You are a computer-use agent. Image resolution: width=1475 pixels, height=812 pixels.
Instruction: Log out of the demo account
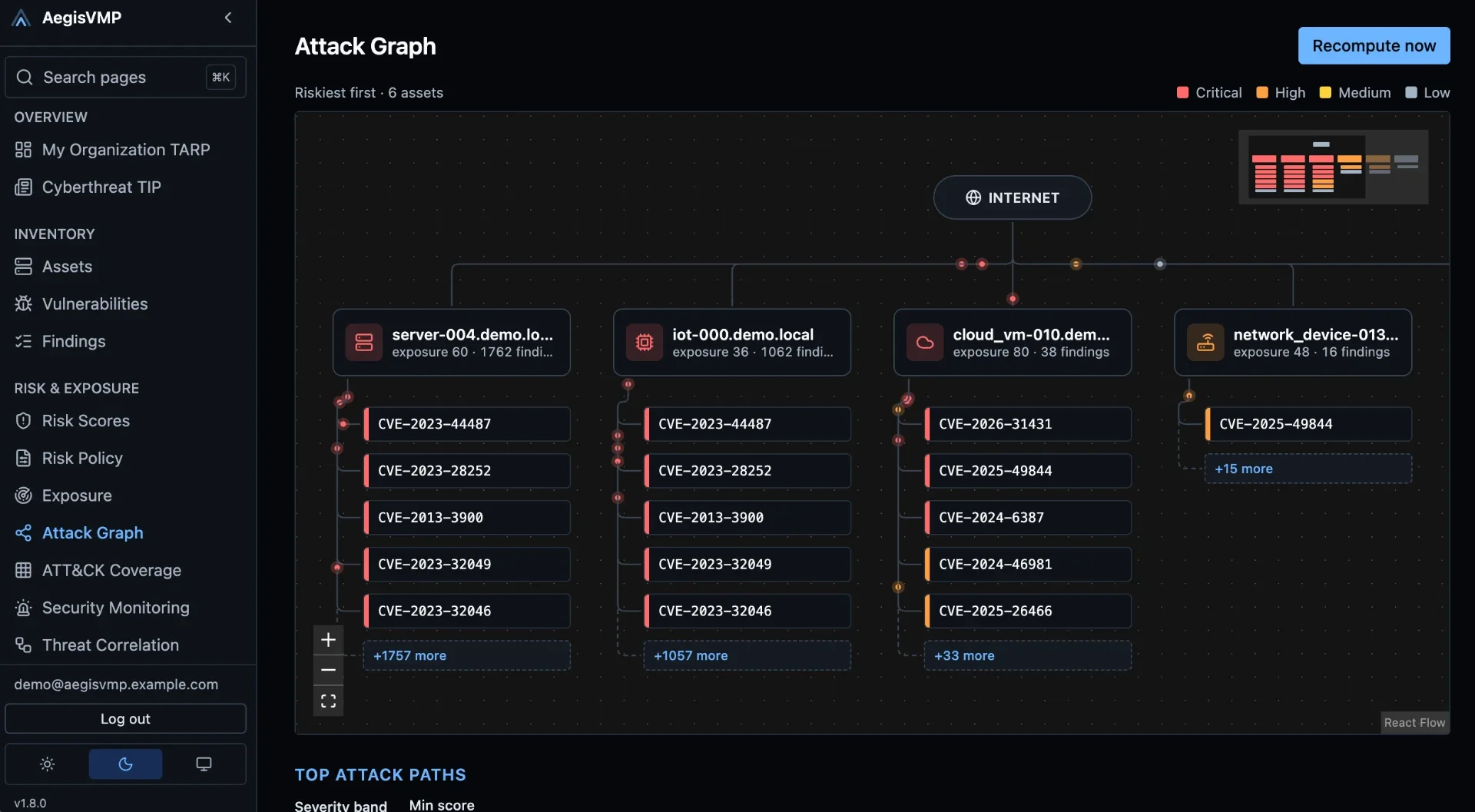125,719
